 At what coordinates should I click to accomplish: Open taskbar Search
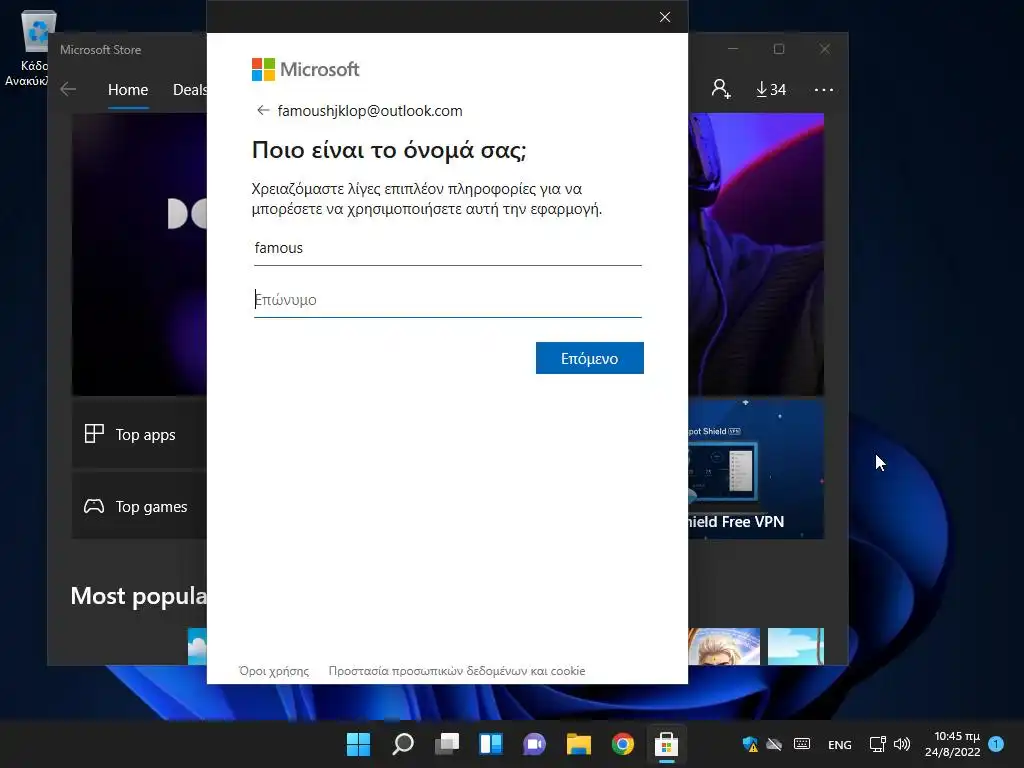pos(402,744)
